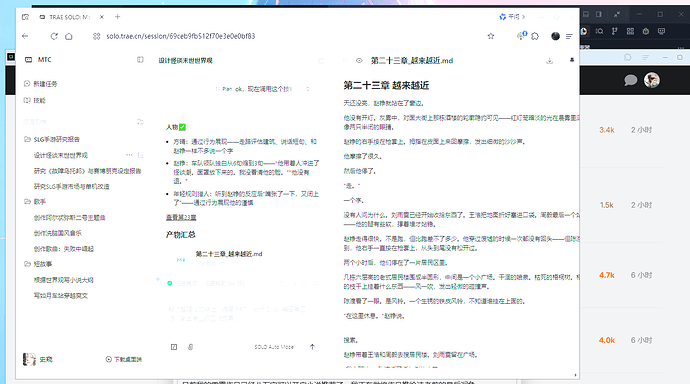Click the 4.0k count in background list
The height and width of the screenshot is (384, 690).
coord(606,340)
